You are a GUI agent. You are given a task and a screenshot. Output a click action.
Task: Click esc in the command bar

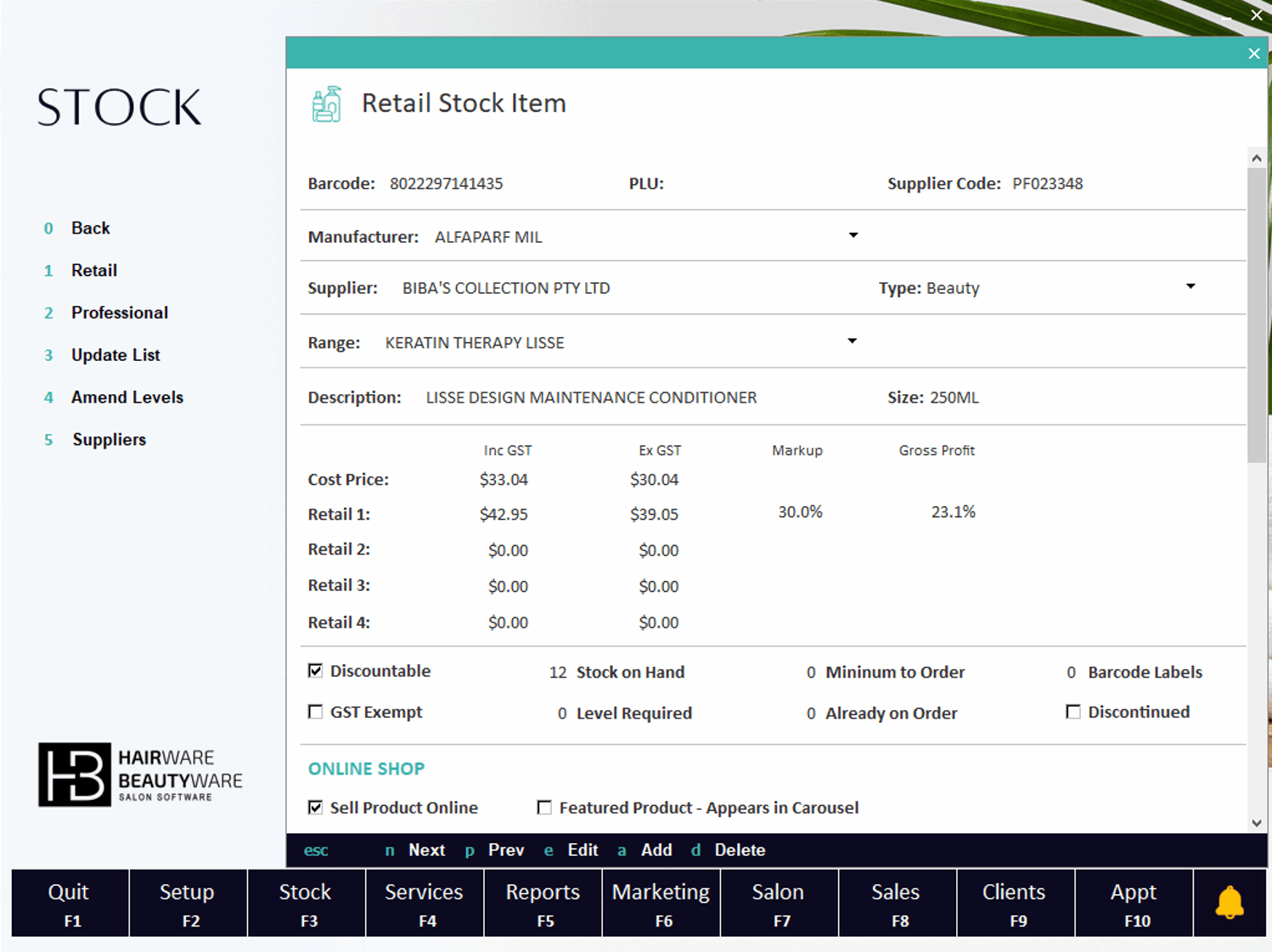point(316,850)
